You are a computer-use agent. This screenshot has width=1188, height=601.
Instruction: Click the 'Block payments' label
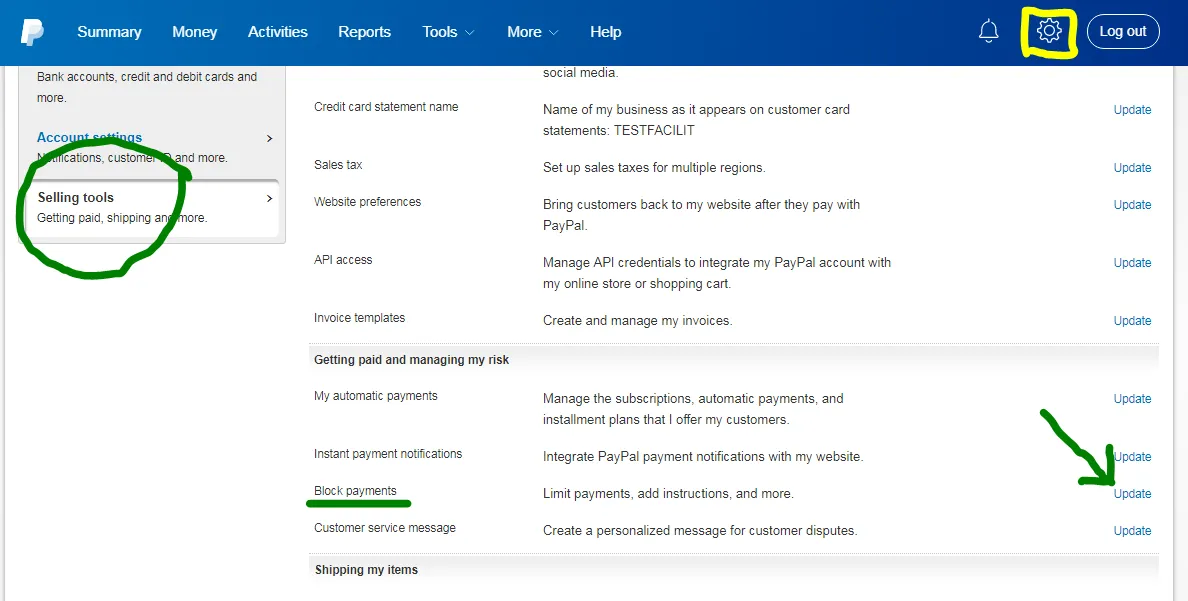click(x=355, y=490)
